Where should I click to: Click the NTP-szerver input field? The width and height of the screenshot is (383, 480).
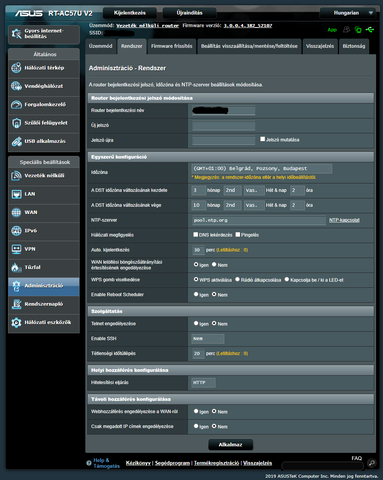(259, 220)
